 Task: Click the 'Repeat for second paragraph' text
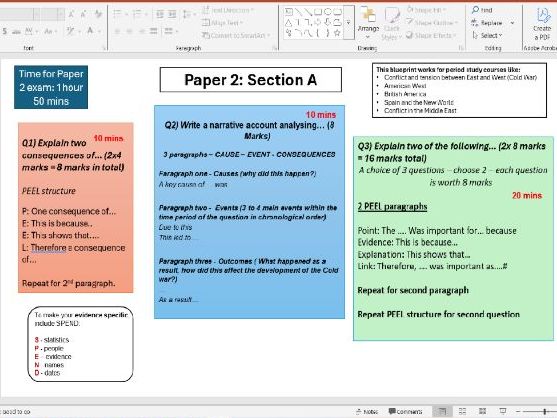[x=413, y=290]
